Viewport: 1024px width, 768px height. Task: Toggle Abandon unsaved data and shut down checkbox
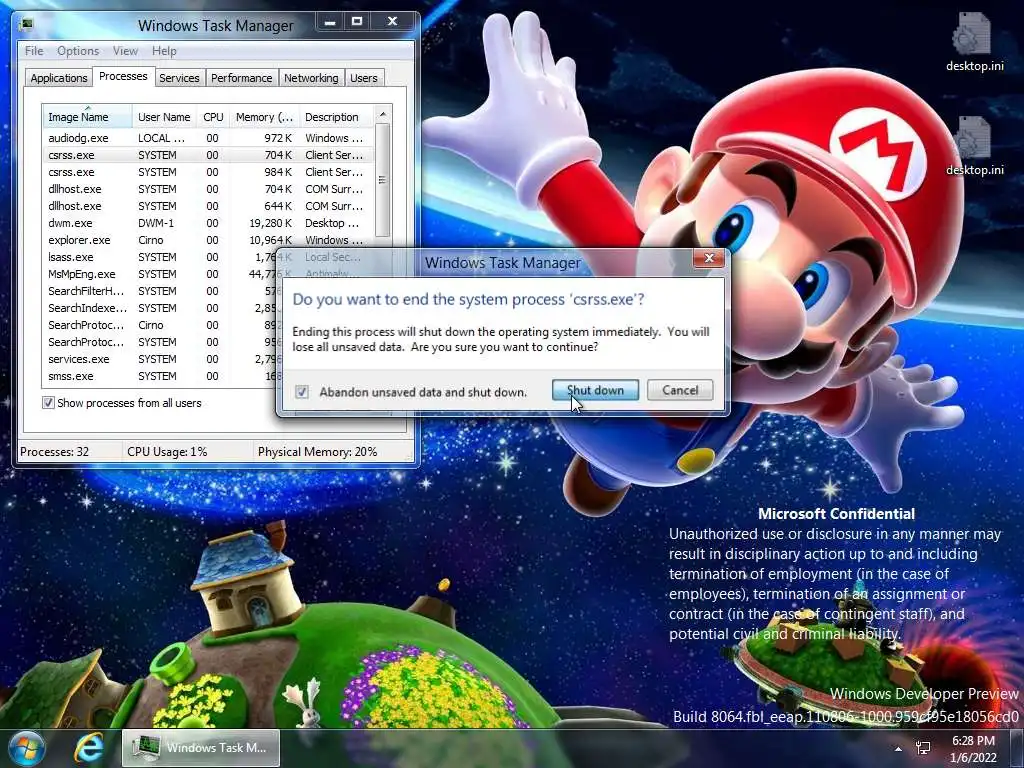[302, 392]
